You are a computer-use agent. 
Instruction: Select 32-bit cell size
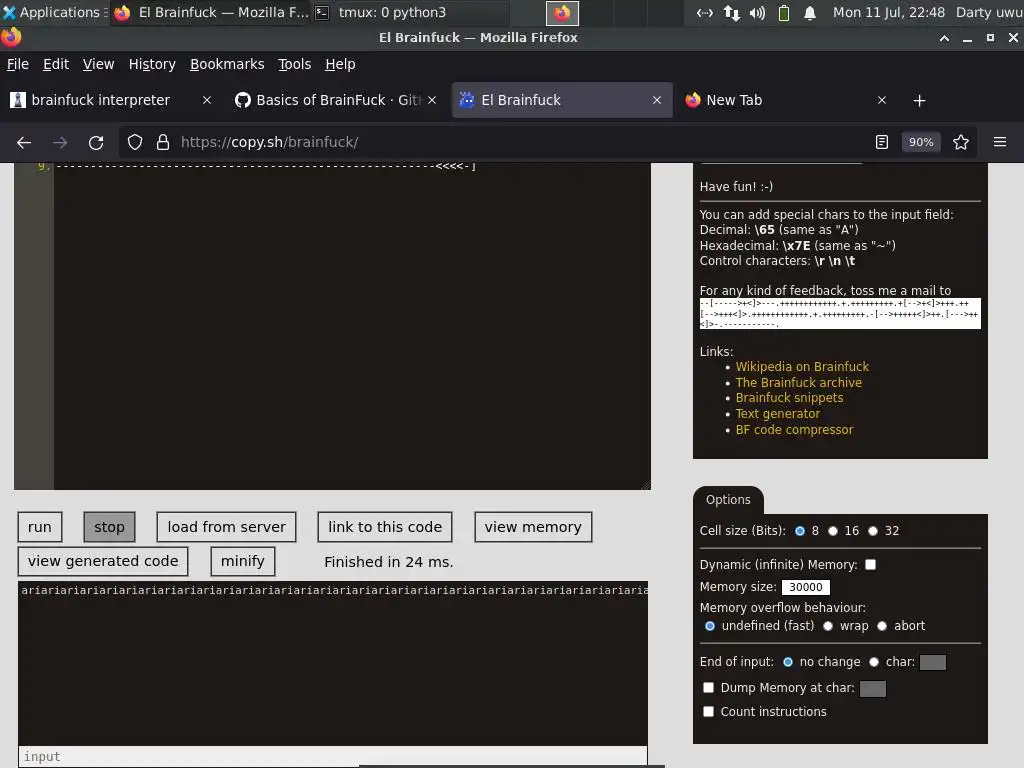pos(873,531)
